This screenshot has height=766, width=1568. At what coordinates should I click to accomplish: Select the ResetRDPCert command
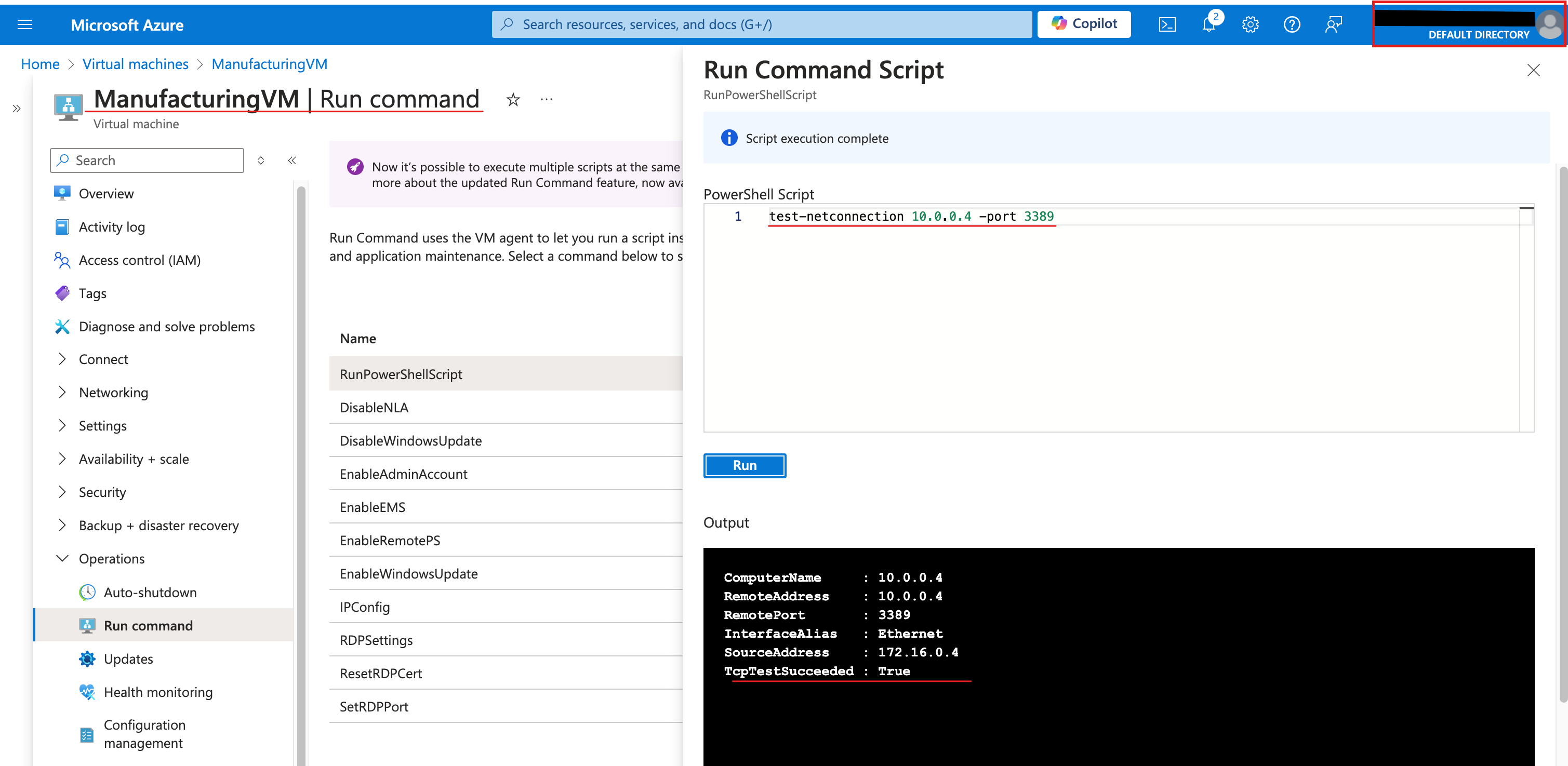[x=506, y=674]
